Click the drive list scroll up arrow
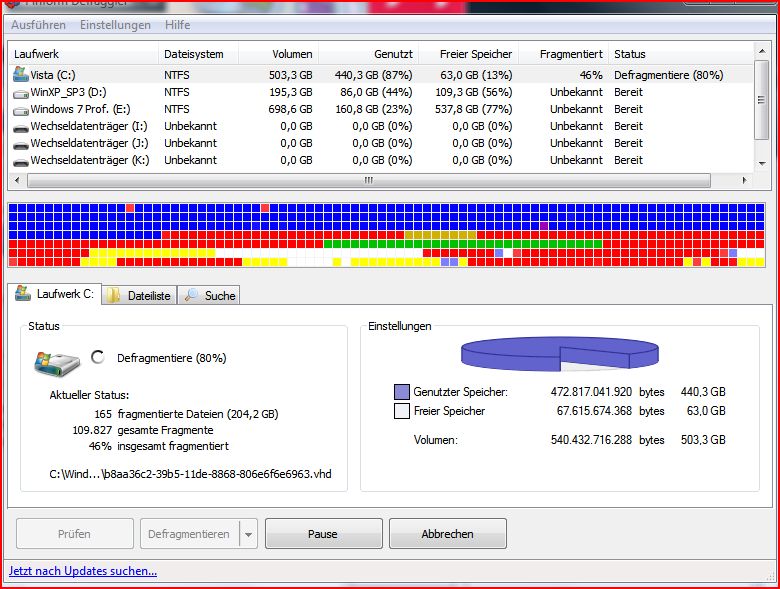Image resolution: width=780 pixels, height=589 pixels. click(x=762, y=51)
